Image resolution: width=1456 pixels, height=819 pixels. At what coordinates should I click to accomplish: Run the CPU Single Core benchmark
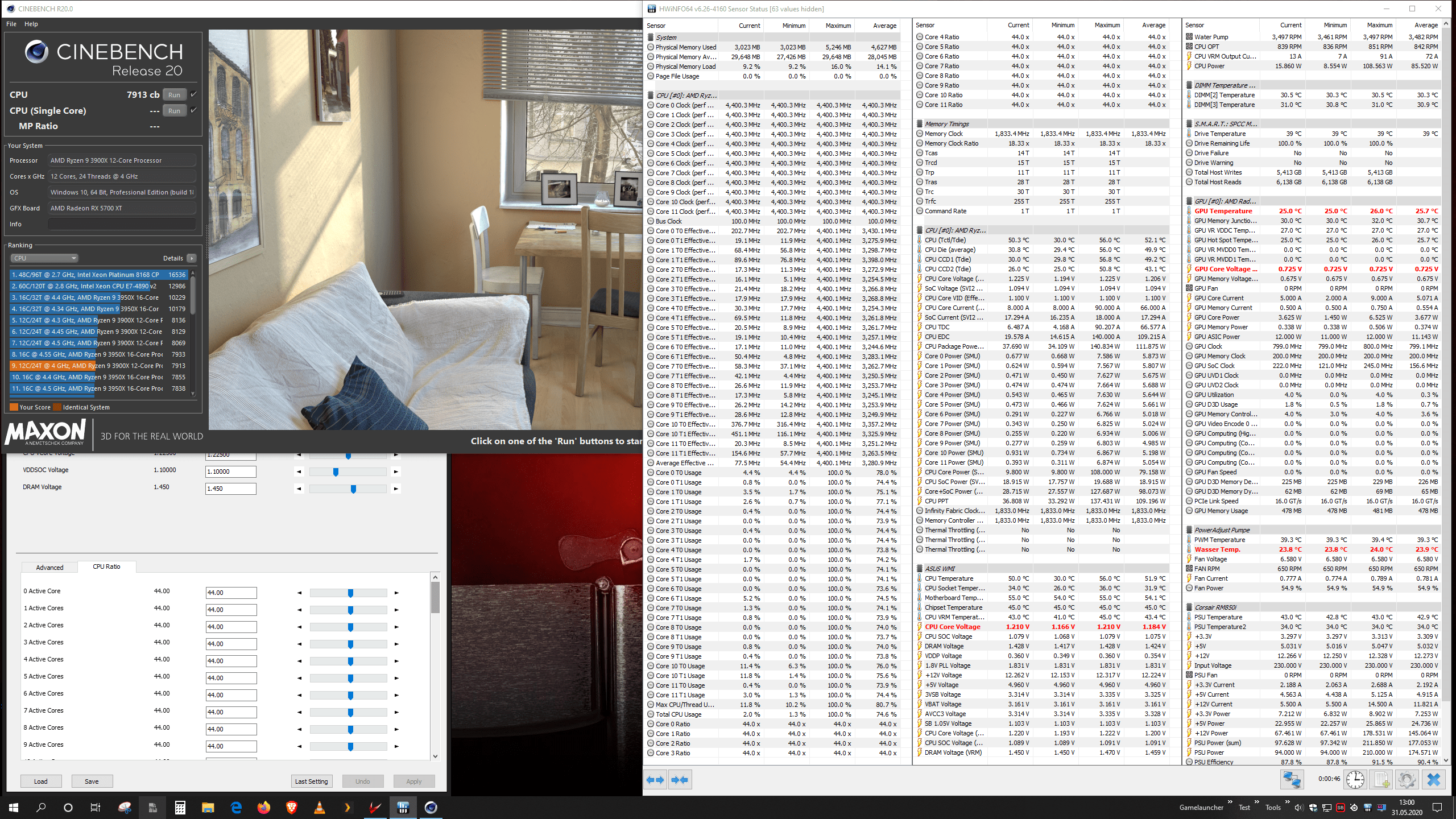point(174,111)
